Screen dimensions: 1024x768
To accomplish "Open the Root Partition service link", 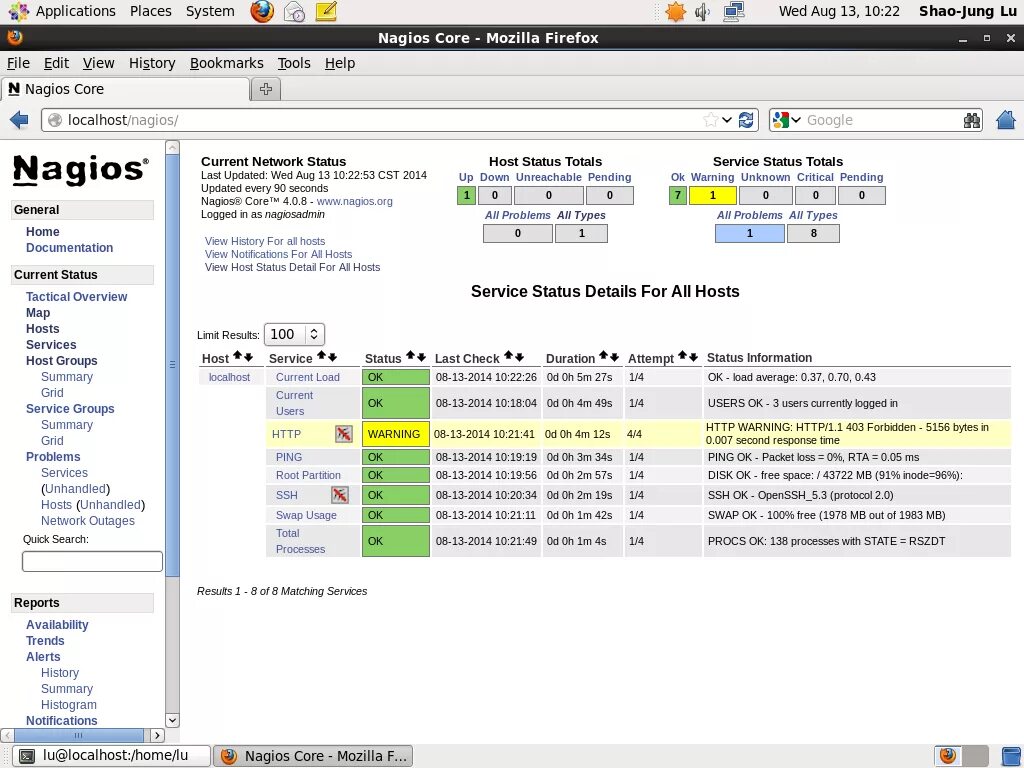I will pos(308,475).
